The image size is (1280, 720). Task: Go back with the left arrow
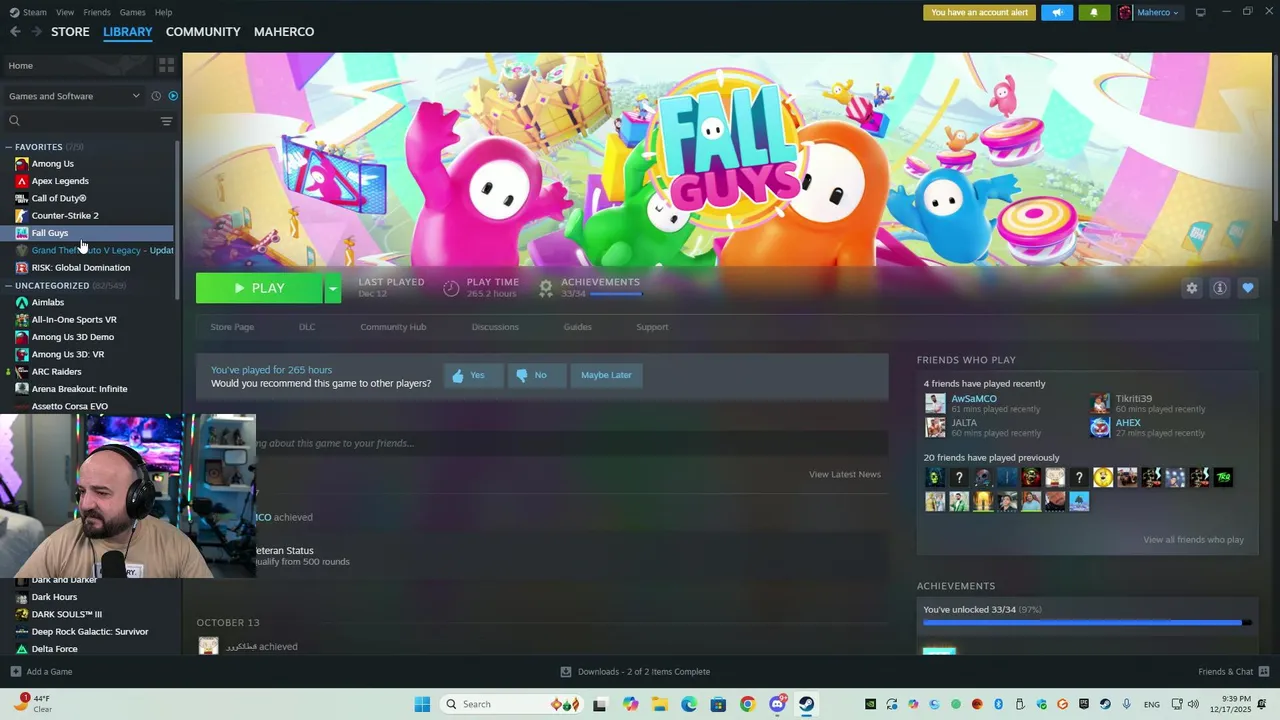click(15, 32)
